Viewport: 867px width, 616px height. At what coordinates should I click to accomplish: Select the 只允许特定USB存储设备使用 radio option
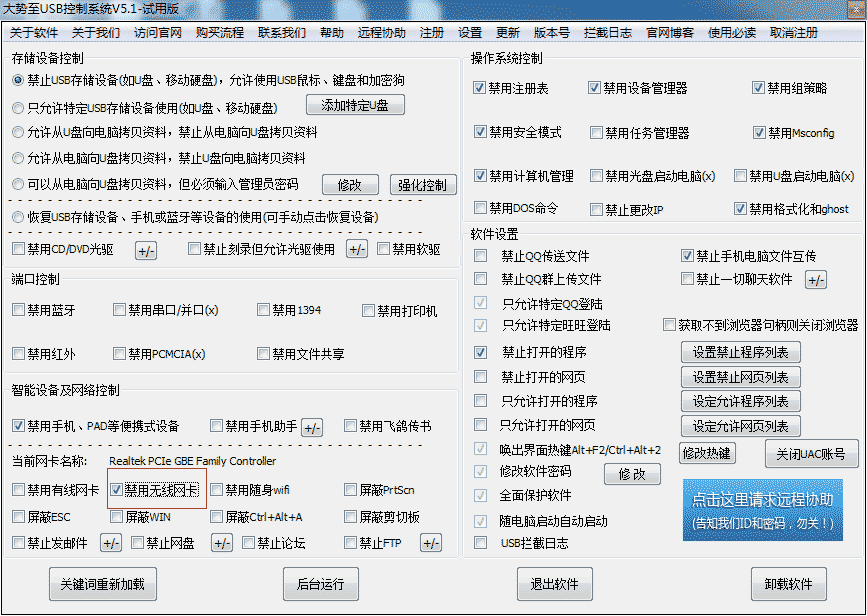coord(18,107)
